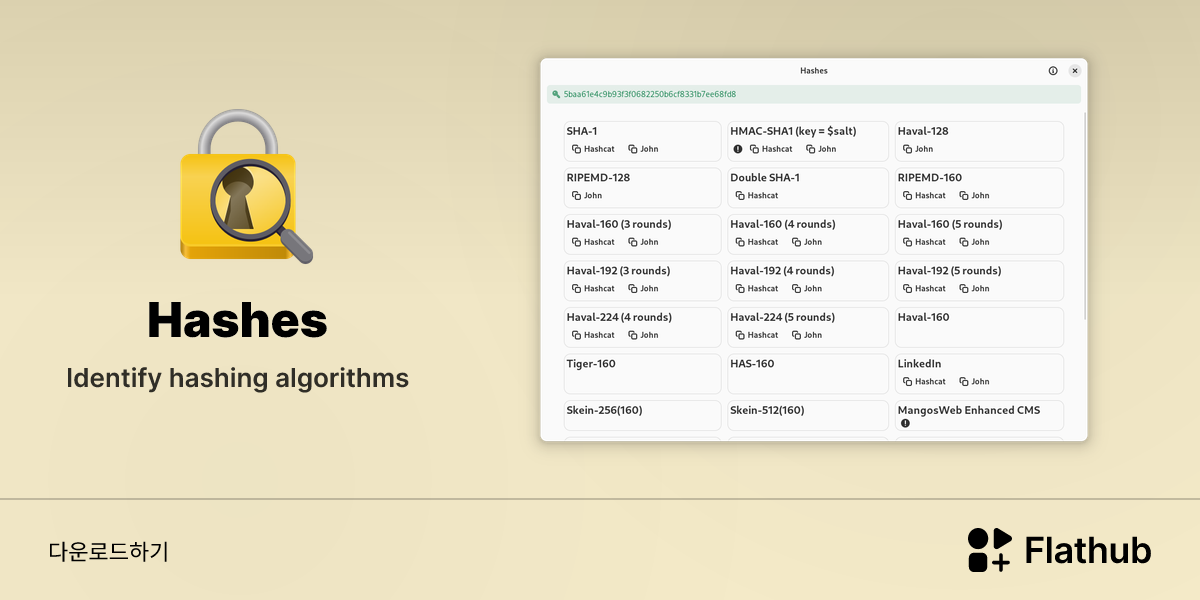1200x600 pixels.
Task: Copy Hashcat mode for LinkedIn
Action: click(924, 382)
